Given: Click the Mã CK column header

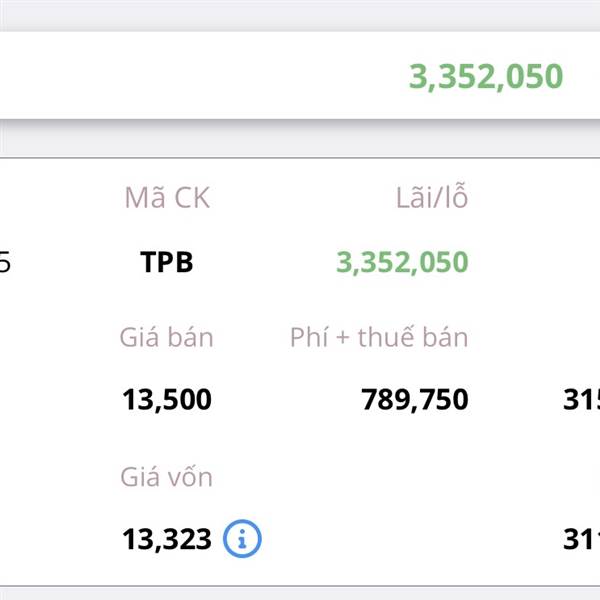Looking at the screenshot, I should click(167, 197).
